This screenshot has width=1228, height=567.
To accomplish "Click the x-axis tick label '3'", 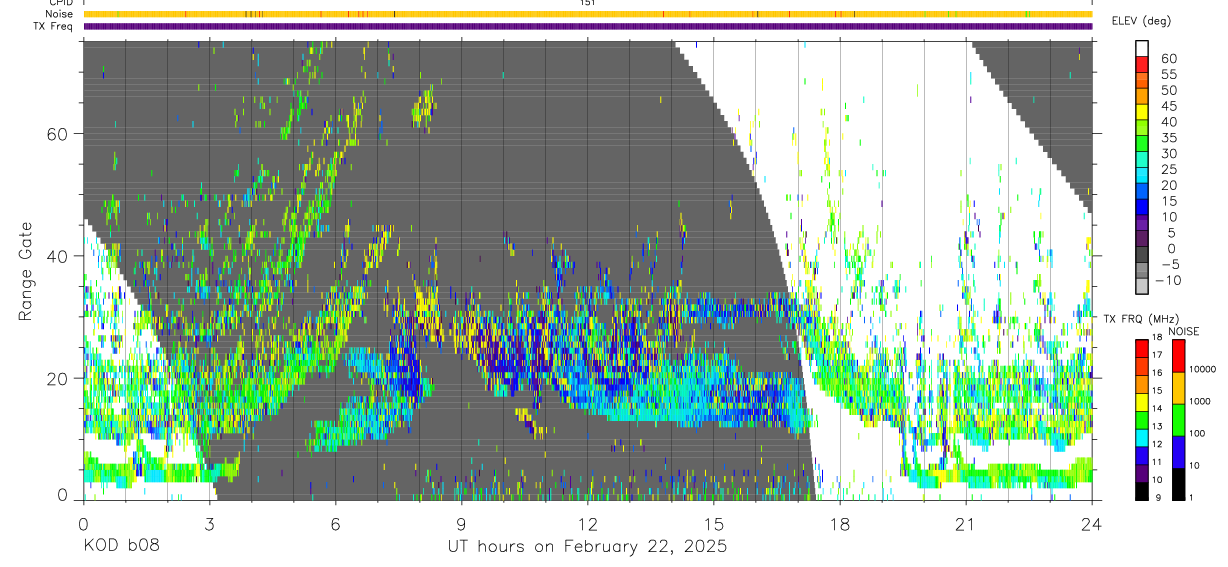I will [x=209, y=523].
